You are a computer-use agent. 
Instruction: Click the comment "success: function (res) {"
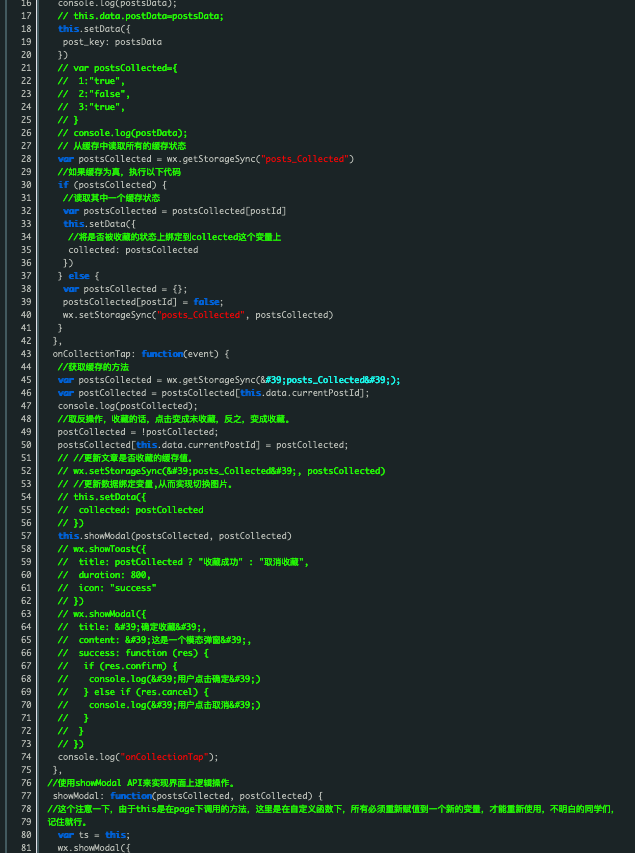[144, 653]
